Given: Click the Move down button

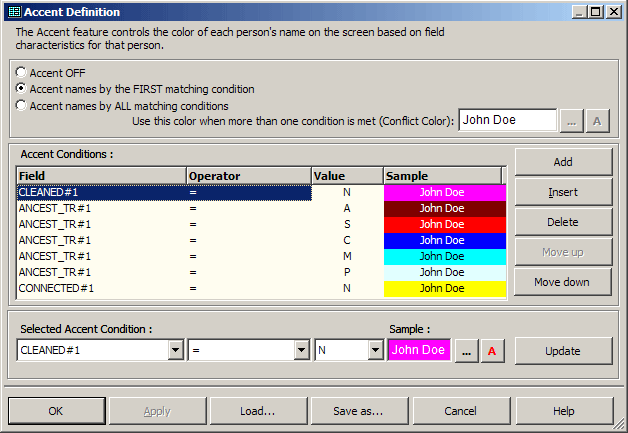Looking at the screenshot, I should pos(563,282).
